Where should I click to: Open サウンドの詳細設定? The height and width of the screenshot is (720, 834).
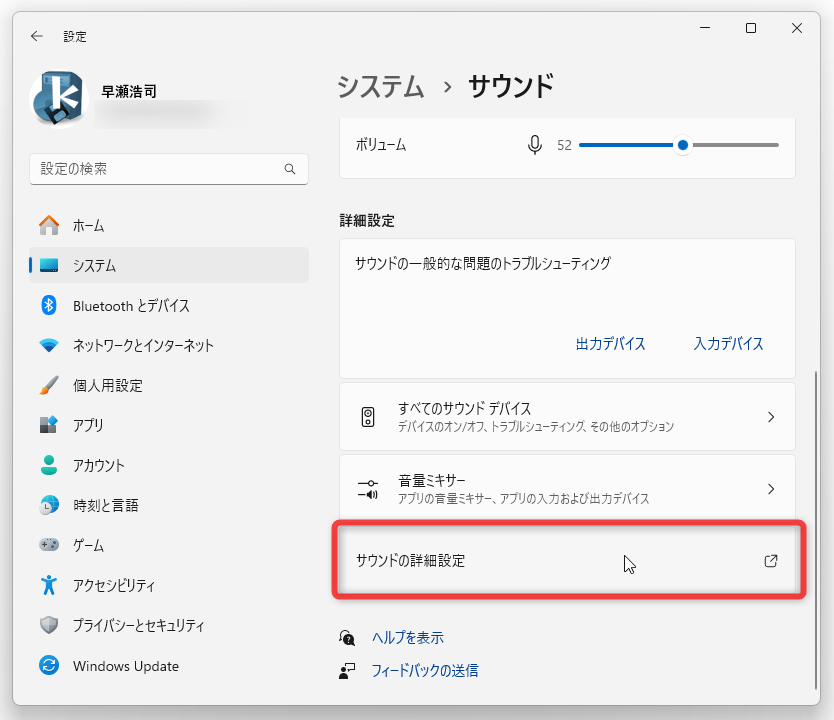click(x=567, y=560)
